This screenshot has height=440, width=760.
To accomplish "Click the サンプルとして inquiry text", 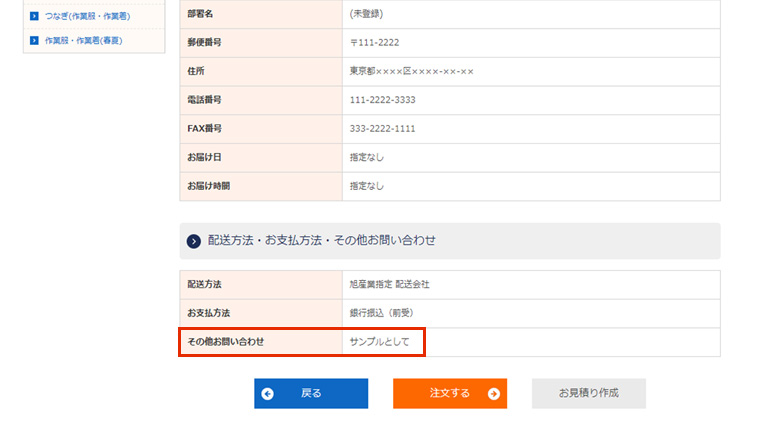I will tap(379, 342).
